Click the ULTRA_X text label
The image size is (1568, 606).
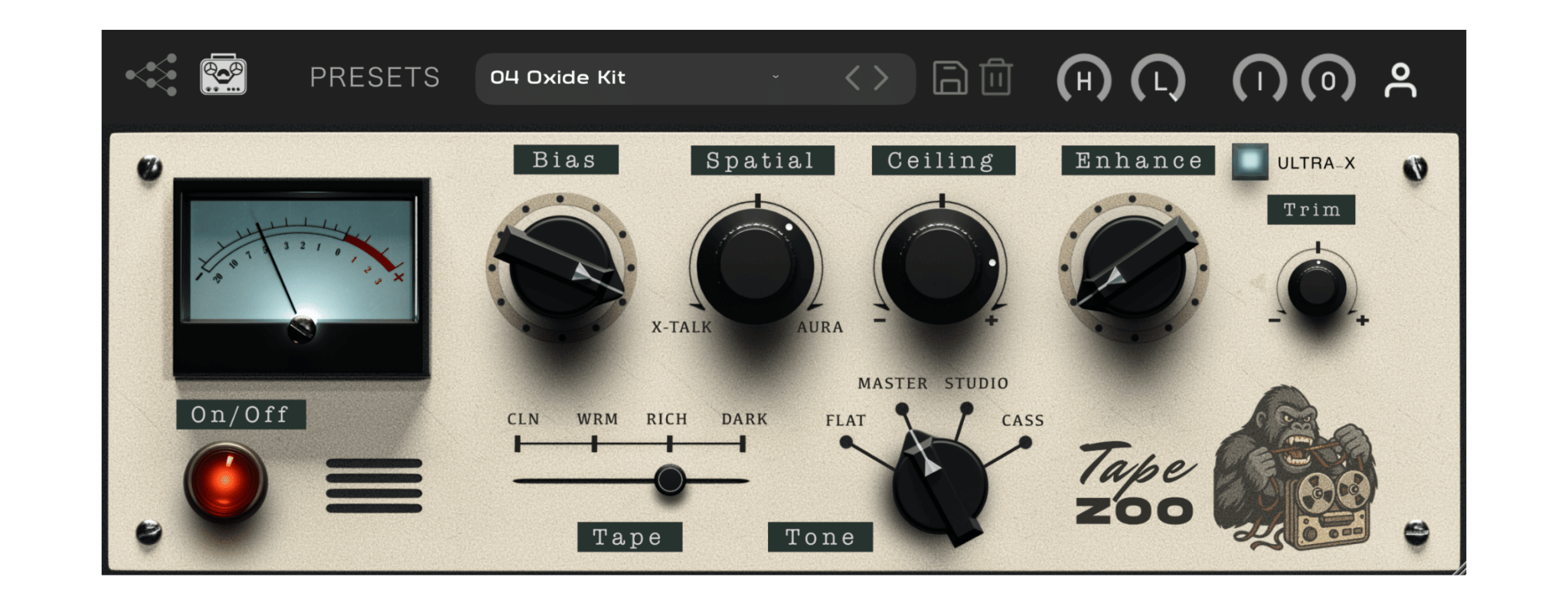click(1316, 163)
